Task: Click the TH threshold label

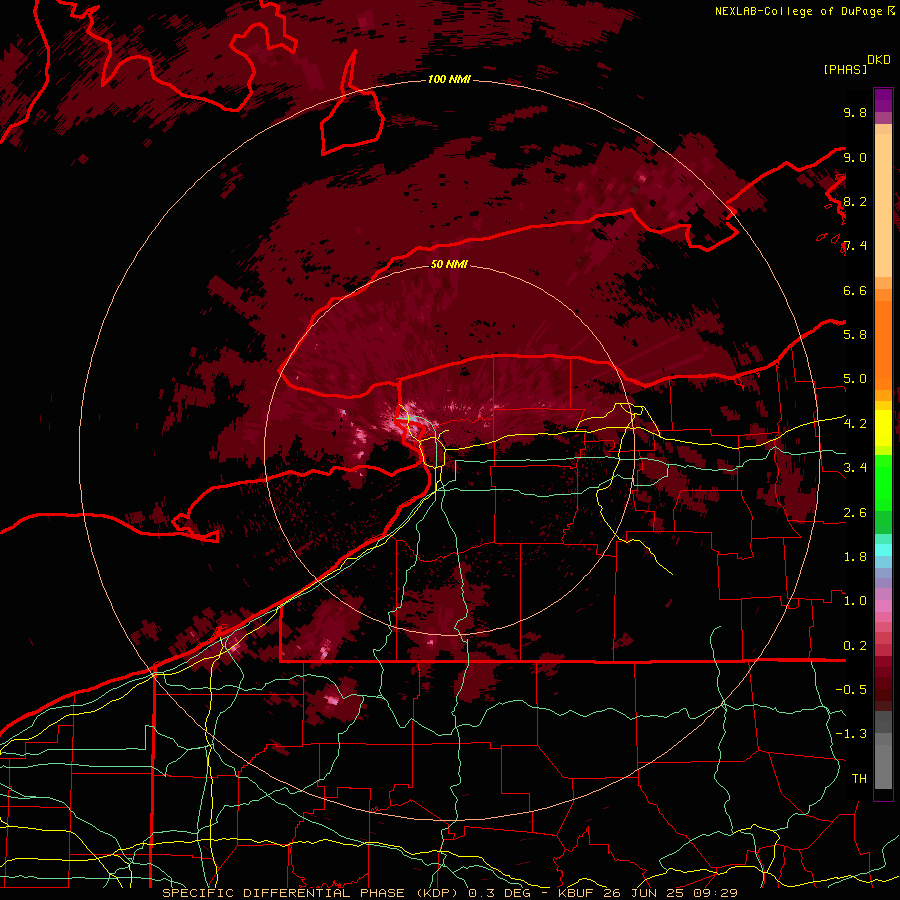Action: pyautogui.click(x=859, y=779)
